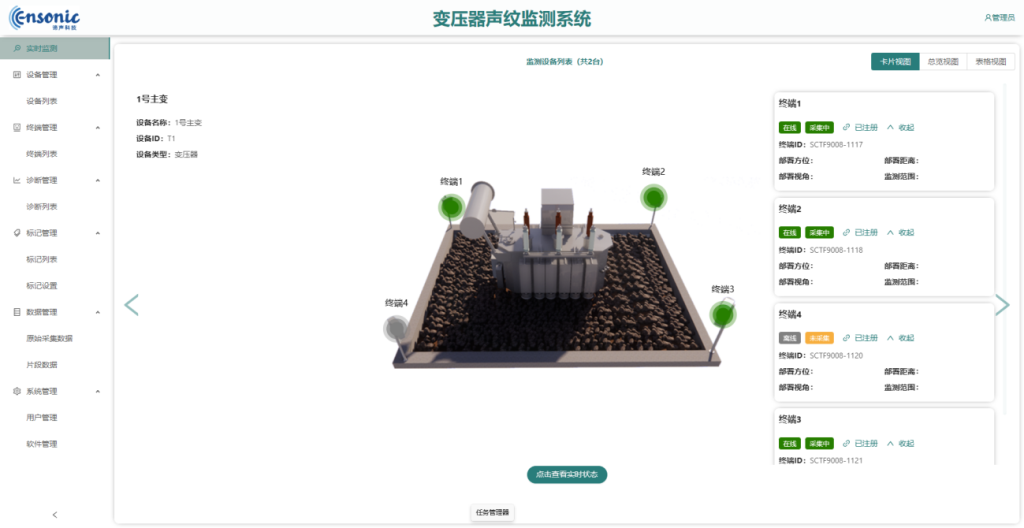Collapse the 设备管理 menu chevron

tap(98, 75)
